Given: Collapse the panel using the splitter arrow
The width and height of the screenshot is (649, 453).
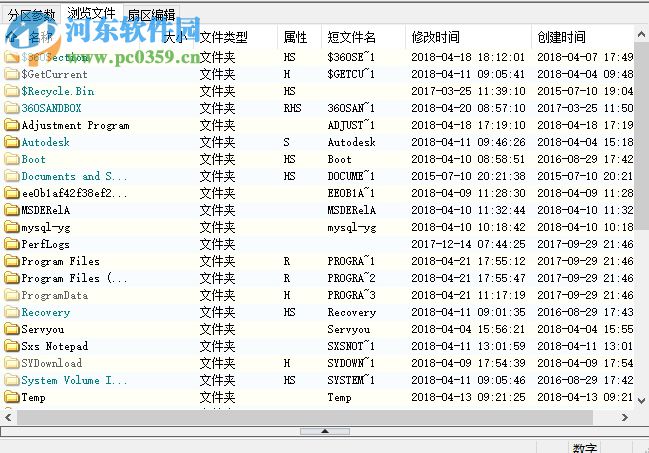Looking at the screenshot, I should point(325,431).
